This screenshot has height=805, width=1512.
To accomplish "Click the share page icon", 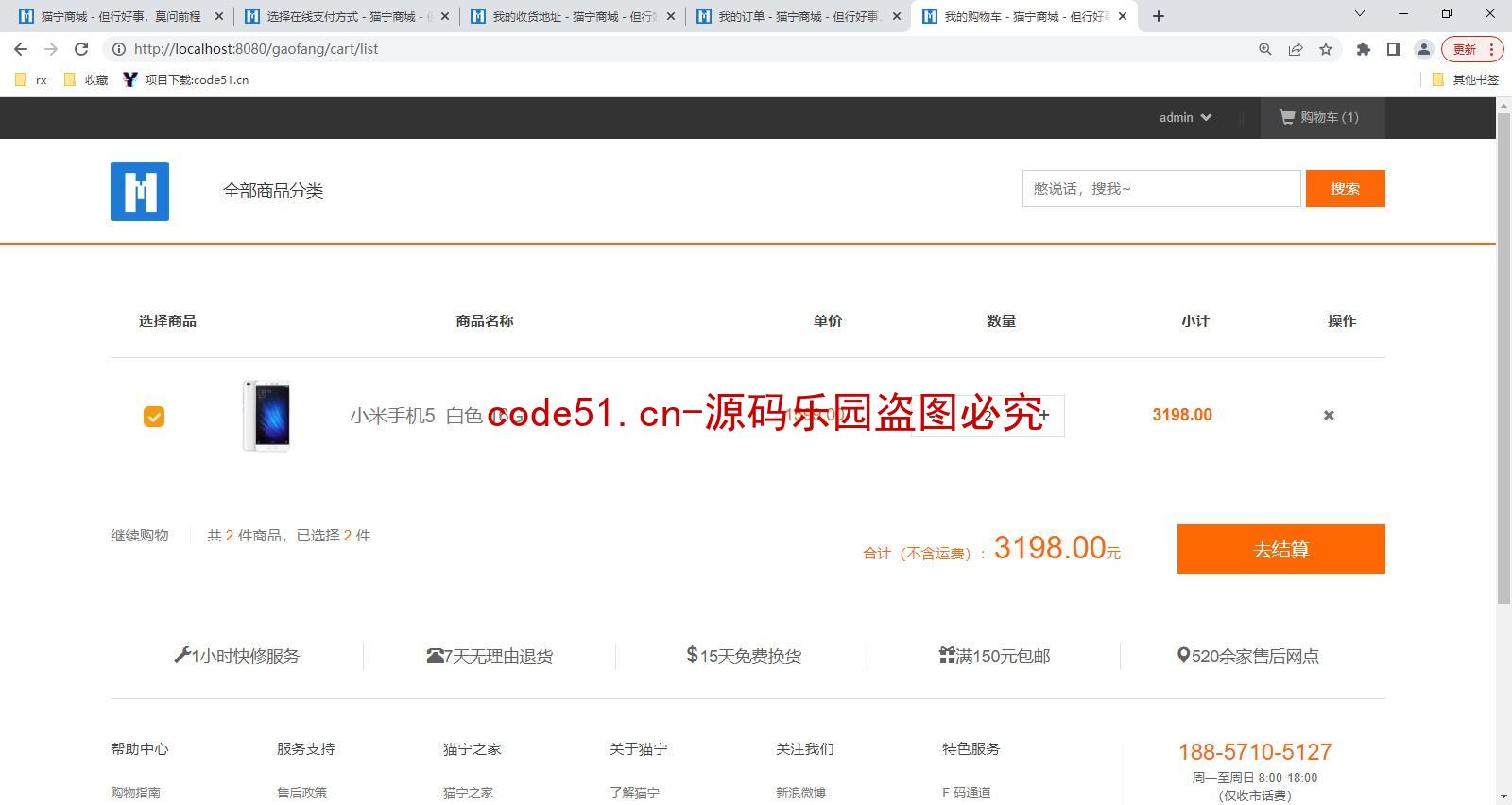I will pos(1296,49).
